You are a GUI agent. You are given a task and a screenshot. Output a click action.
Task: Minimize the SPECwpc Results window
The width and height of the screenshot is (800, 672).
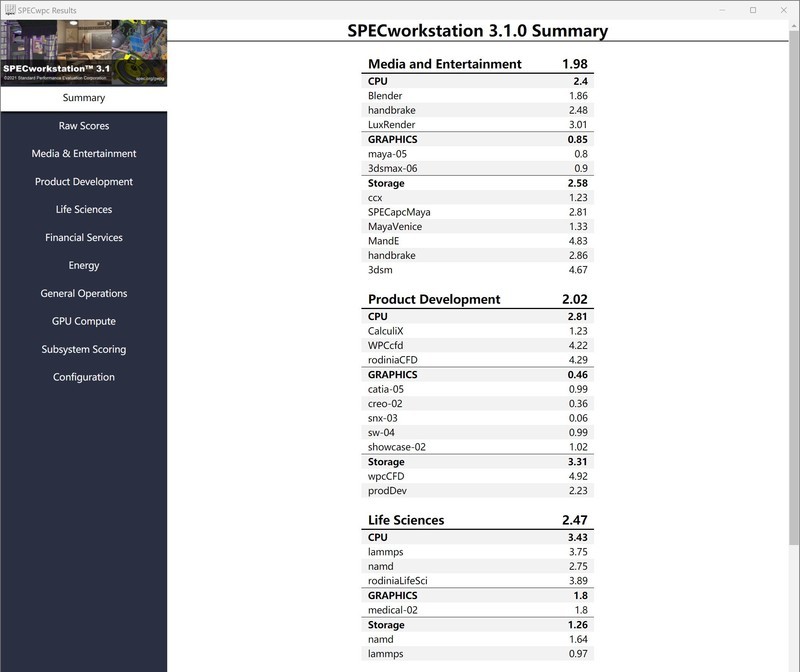pyautogui.click(x=722, y=10)
